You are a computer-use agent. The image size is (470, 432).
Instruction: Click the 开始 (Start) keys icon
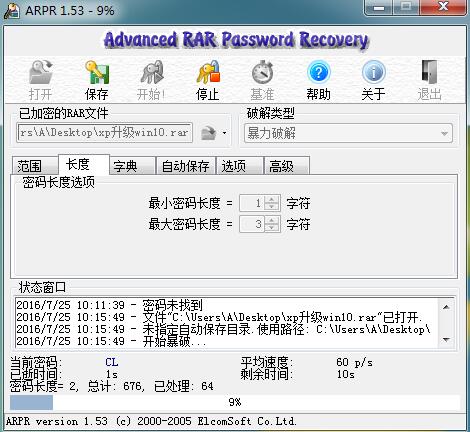coord(152,72)
